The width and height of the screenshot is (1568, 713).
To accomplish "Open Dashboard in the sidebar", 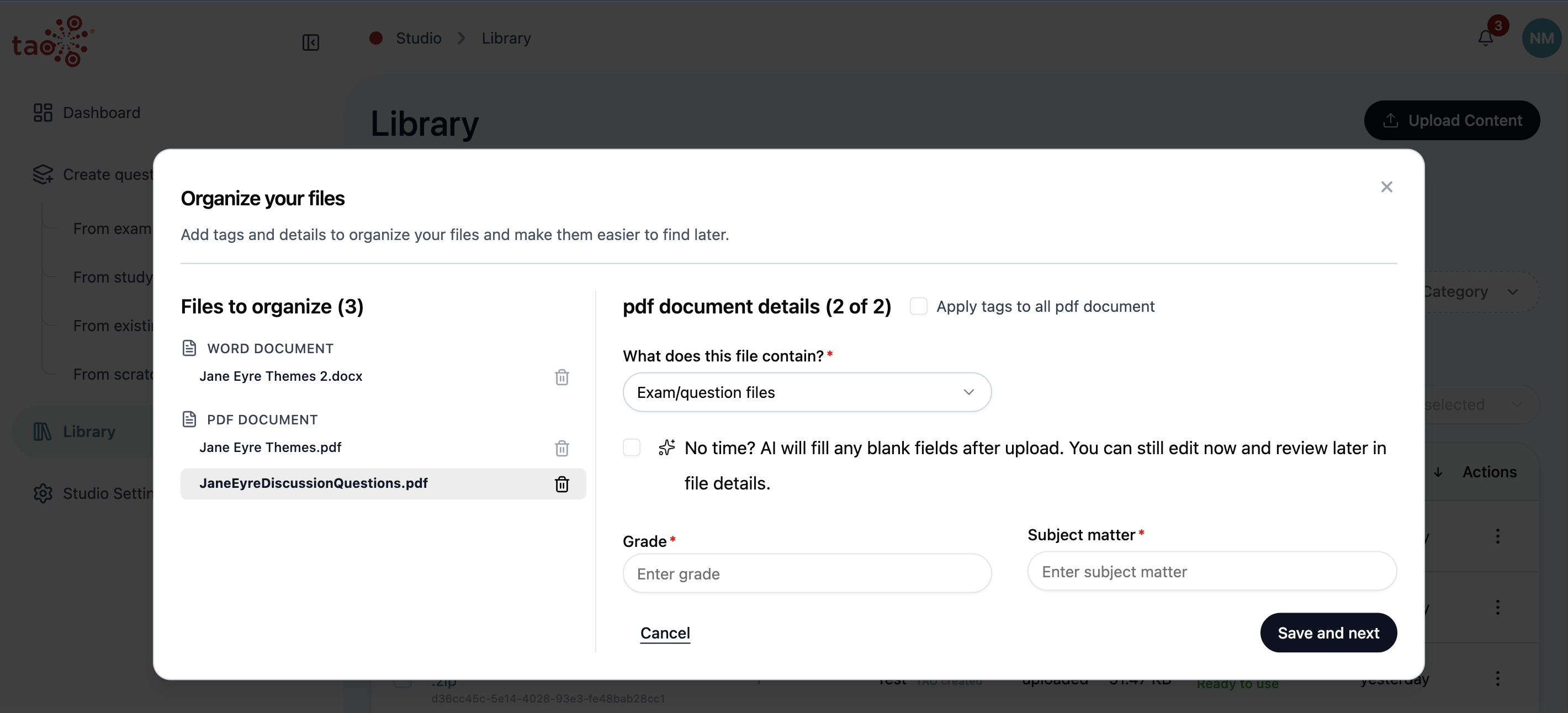I will [x=101, y=113].
